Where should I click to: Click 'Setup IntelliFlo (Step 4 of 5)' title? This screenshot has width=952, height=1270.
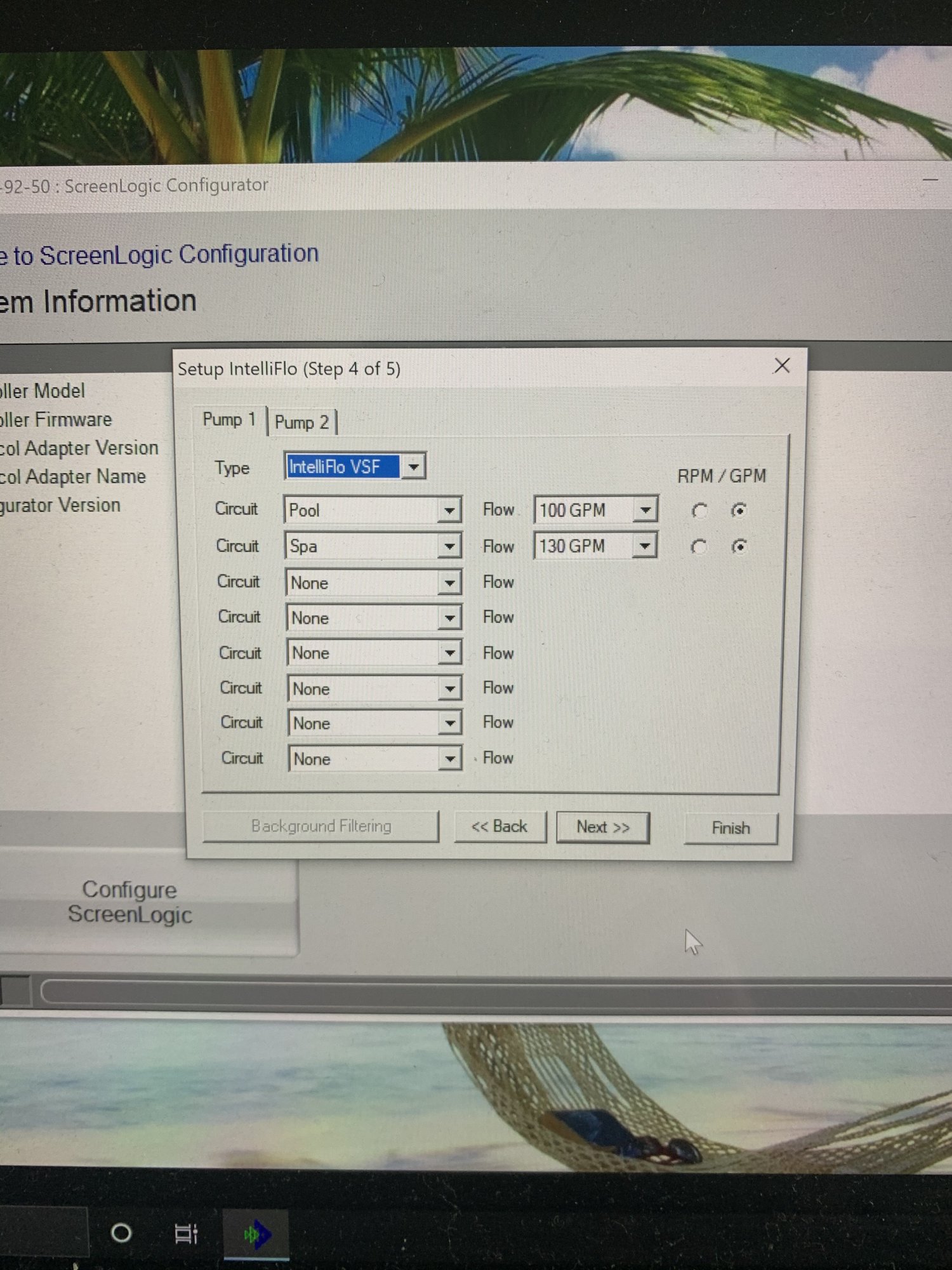tap(289, 369)
